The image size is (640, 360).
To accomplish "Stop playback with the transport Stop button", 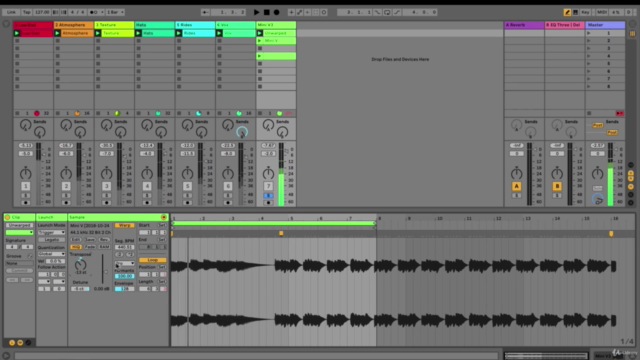I will pos(267,12).
